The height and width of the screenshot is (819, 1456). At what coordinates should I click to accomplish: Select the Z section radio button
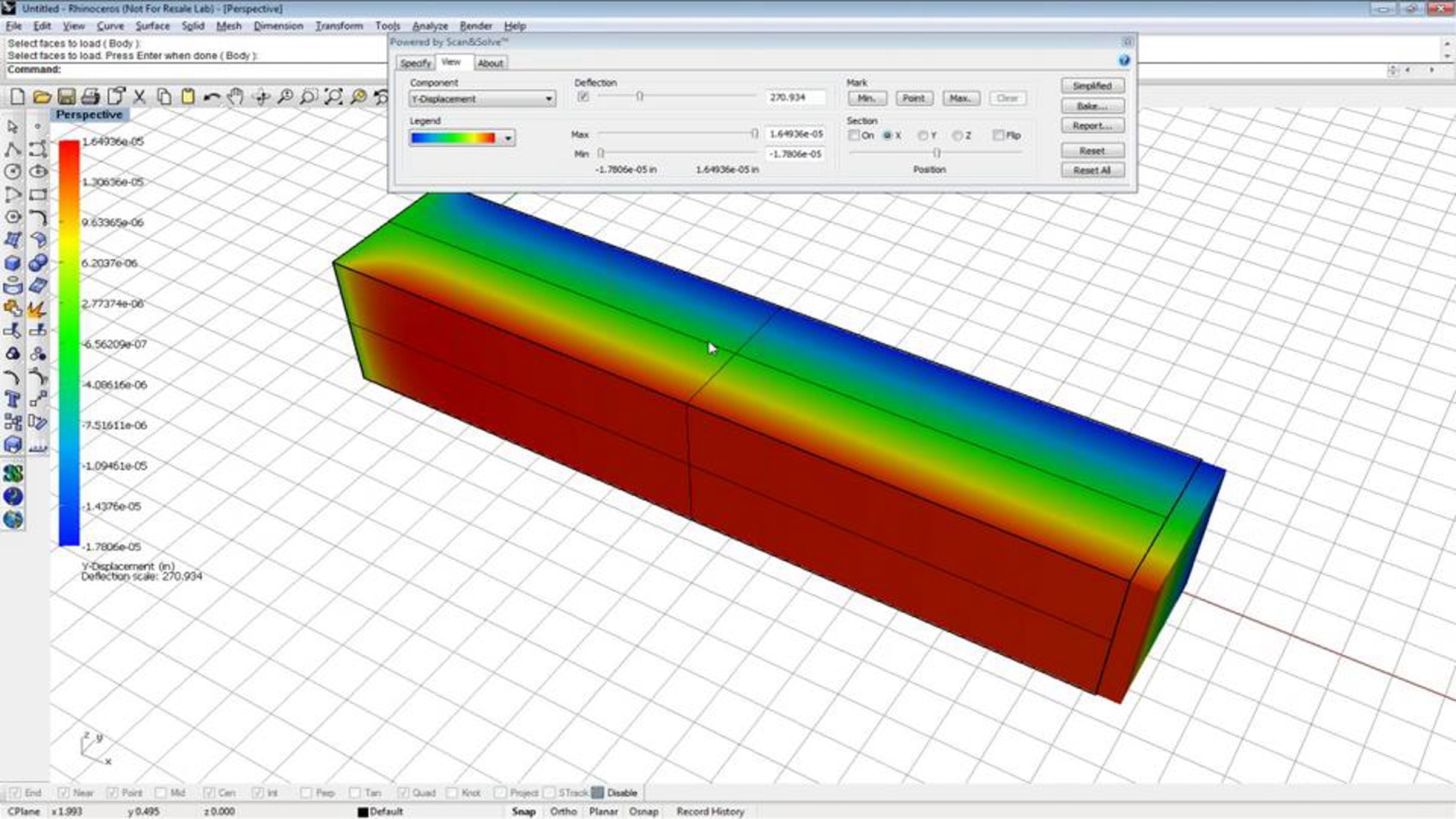[x=957, y=135]
